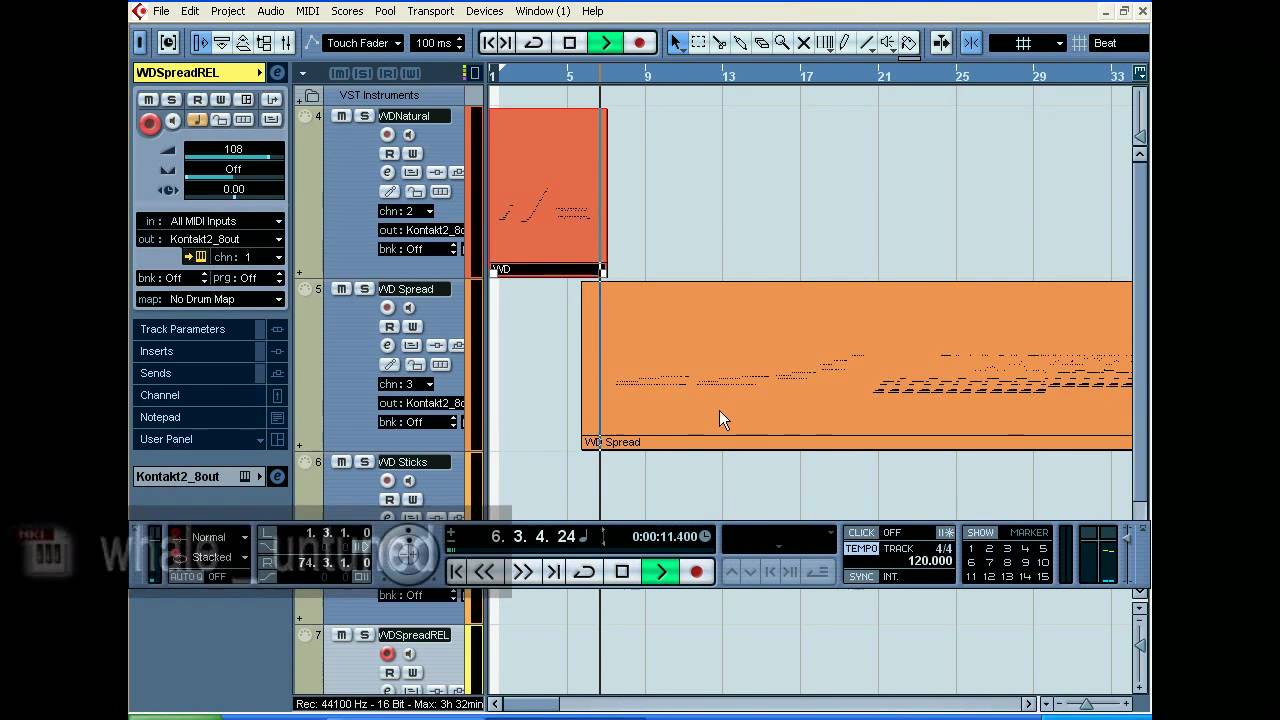
Task: Click Record on the top toolbar
Action: click(639, 43)
